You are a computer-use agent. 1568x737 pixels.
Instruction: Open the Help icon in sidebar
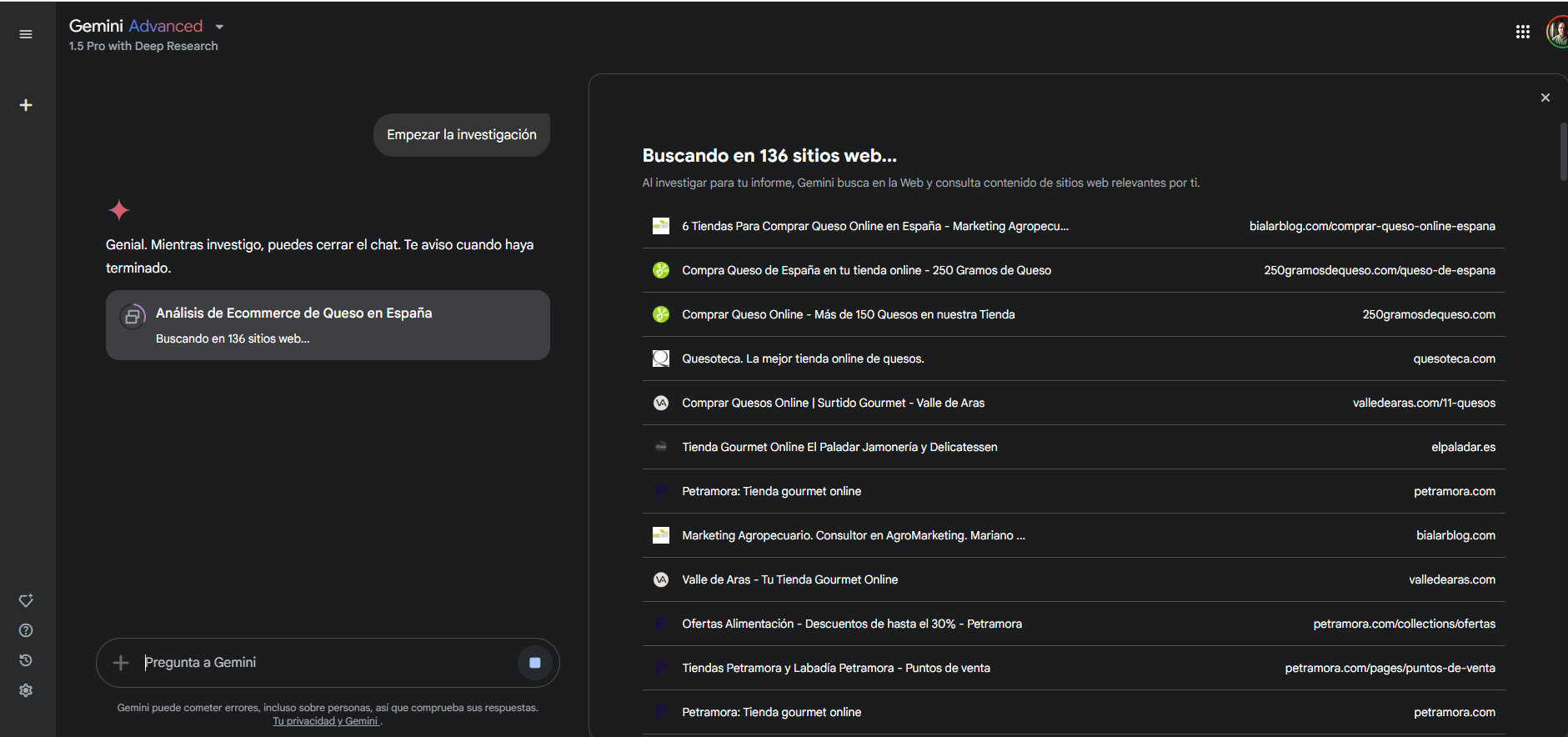(26, 630)
